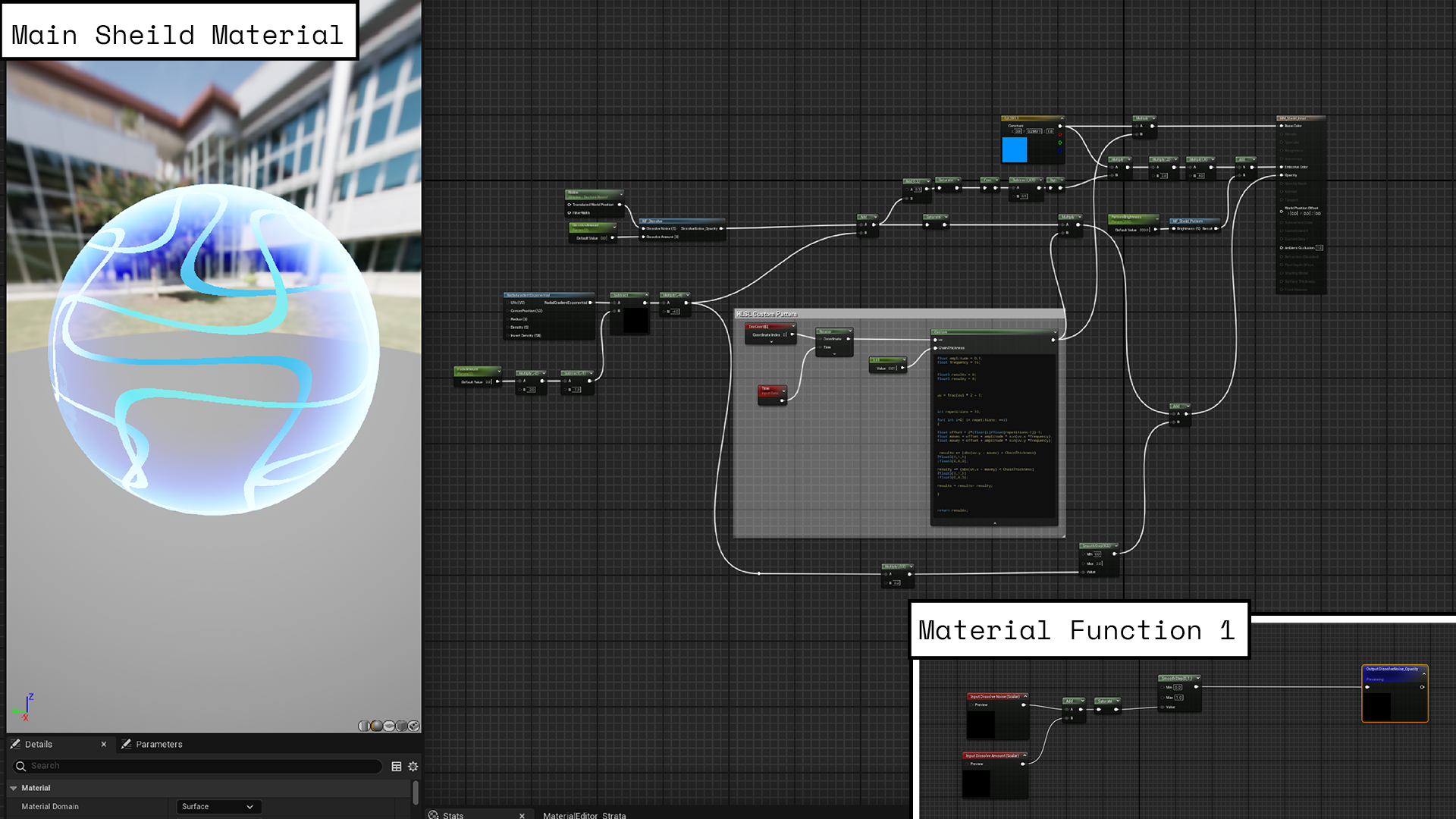Select the cylinder preview mesh icon

click(364, 726)
